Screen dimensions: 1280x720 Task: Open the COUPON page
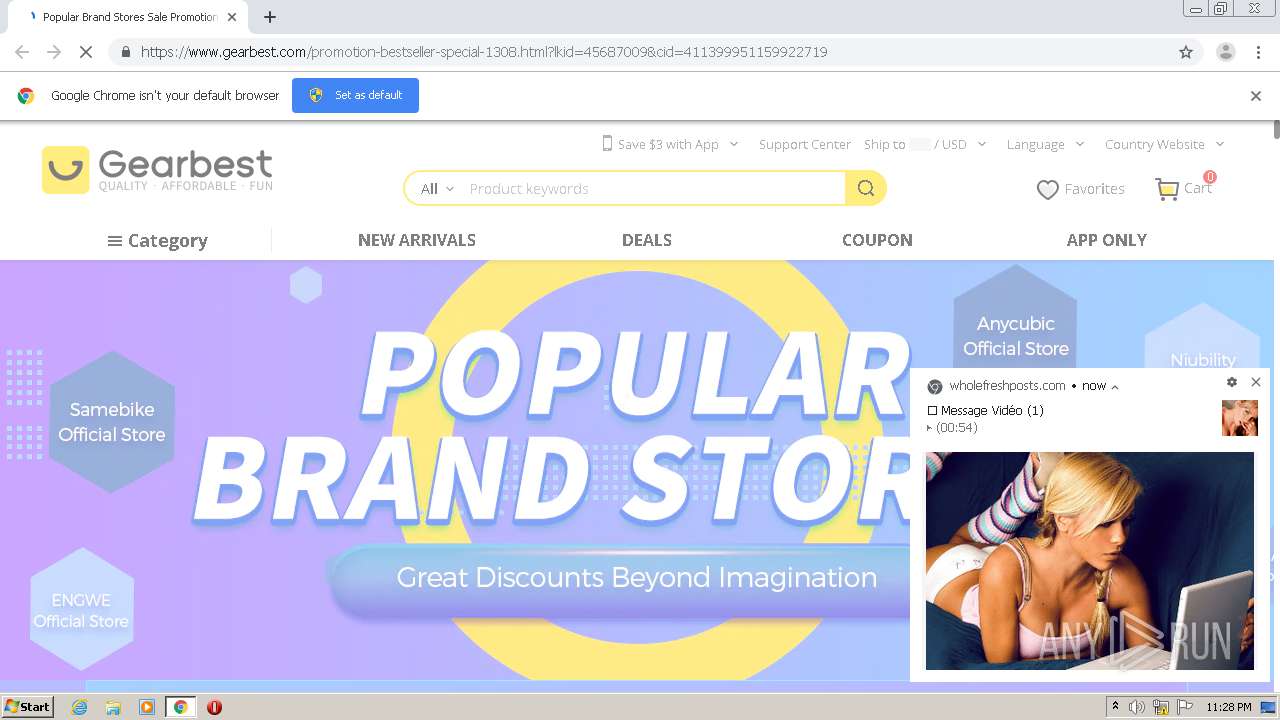(x=877, y=240)
